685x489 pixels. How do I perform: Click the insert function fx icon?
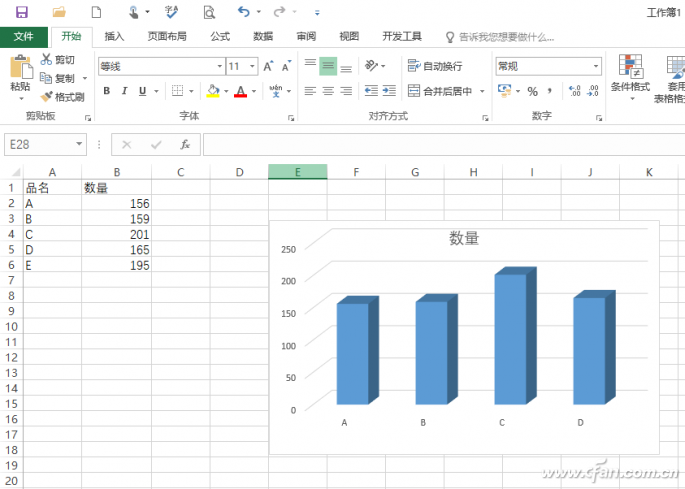(185, 144)
